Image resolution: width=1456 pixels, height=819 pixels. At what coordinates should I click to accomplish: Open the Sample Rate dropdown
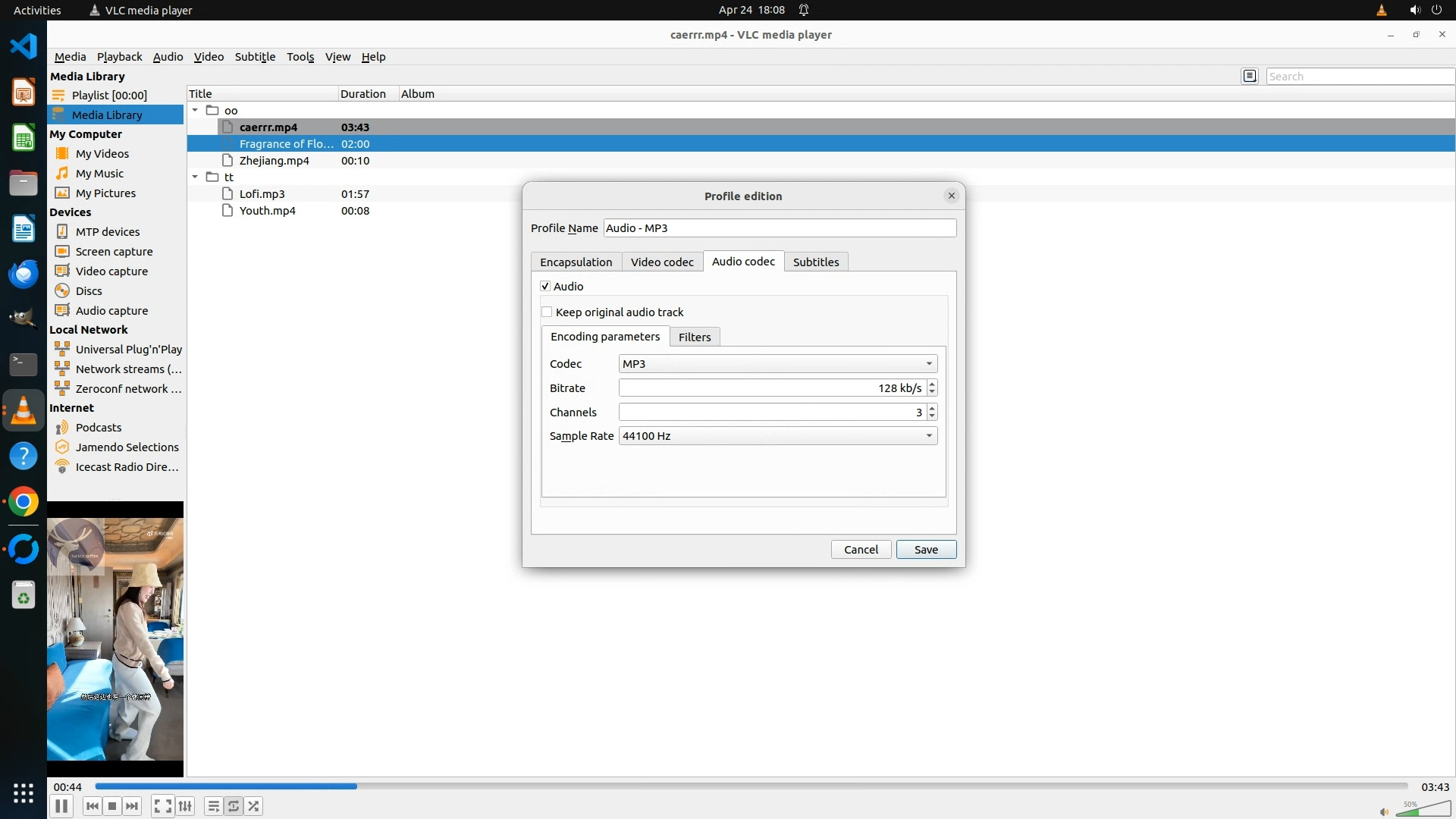tap(777, 436)
